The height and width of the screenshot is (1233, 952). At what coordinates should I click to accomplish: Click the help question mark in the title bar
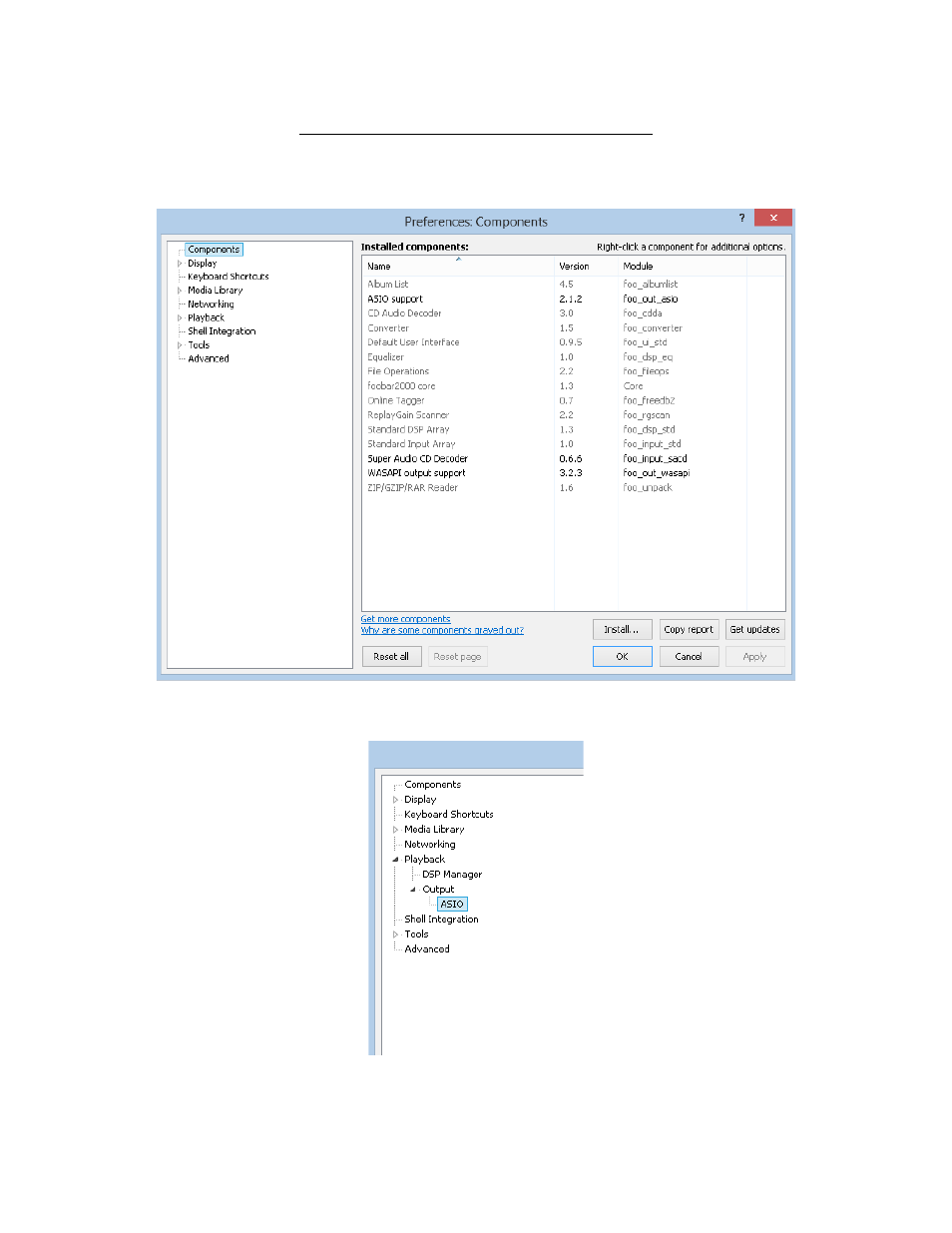tap(741, 218)
